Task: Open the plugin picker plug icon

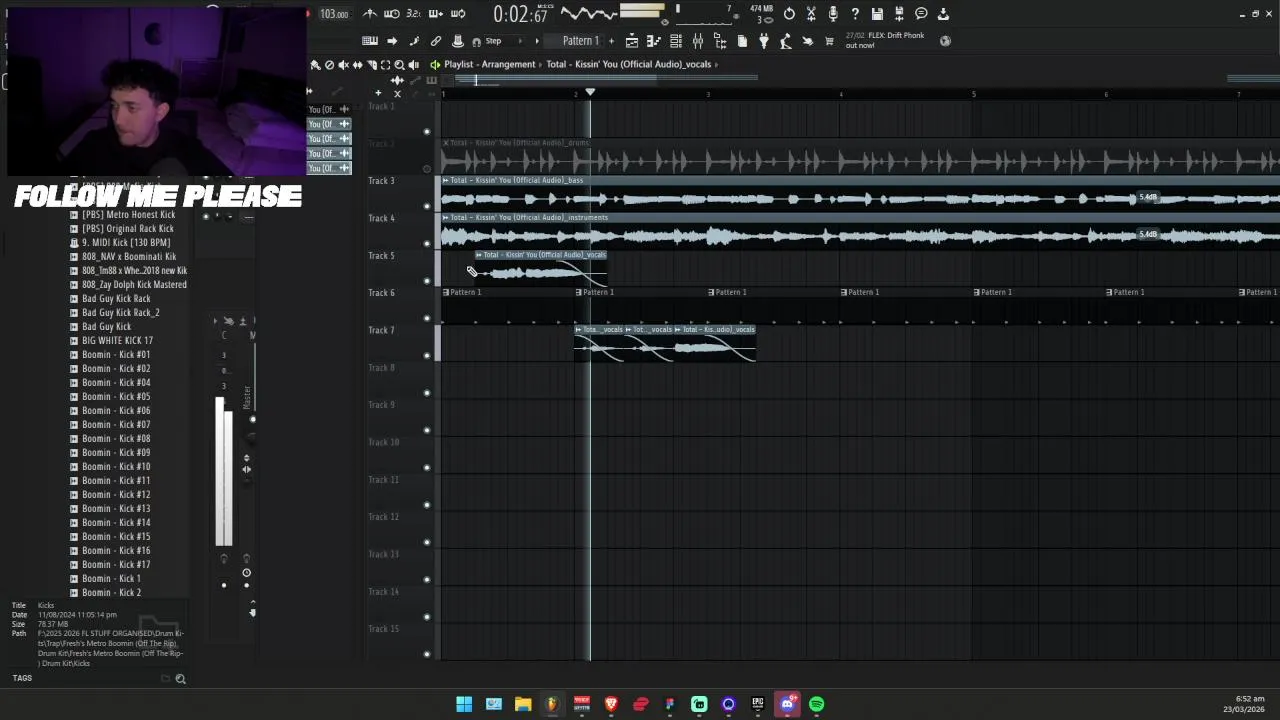Action: 764,41
